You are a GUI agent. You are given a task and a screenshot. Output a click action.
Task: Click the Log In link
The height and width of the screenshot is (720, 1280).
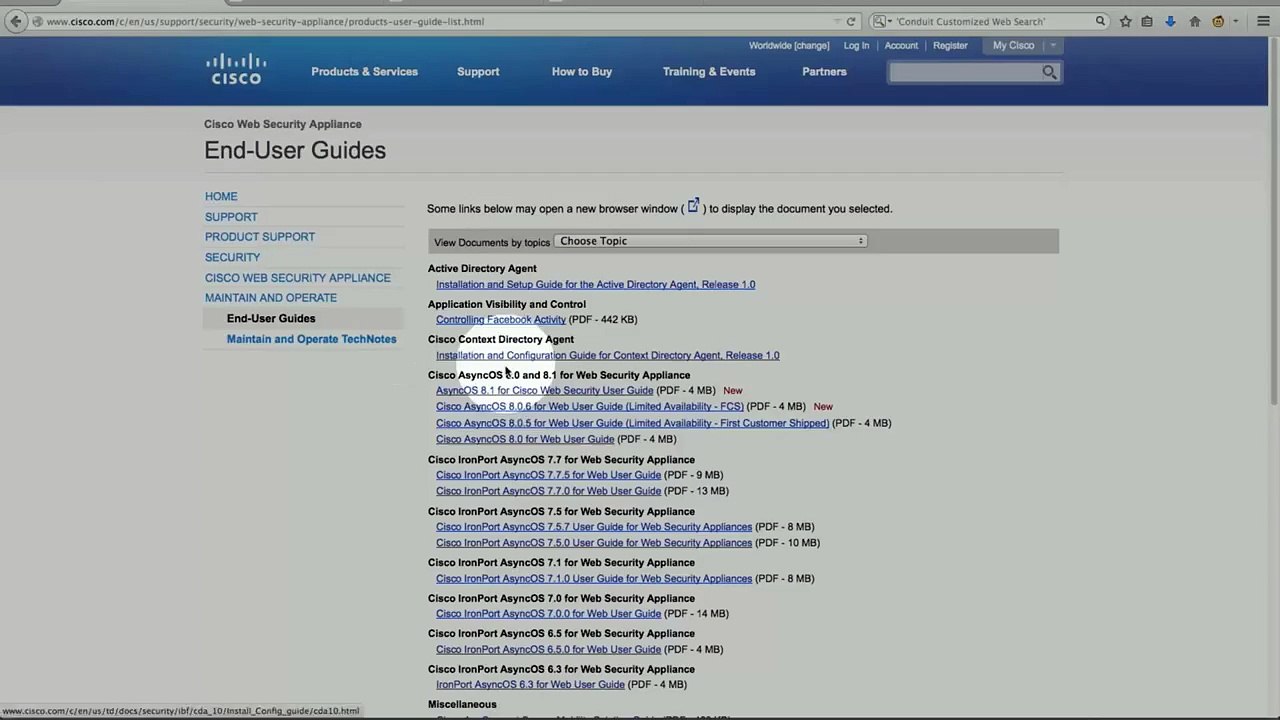tap(856, 46)
